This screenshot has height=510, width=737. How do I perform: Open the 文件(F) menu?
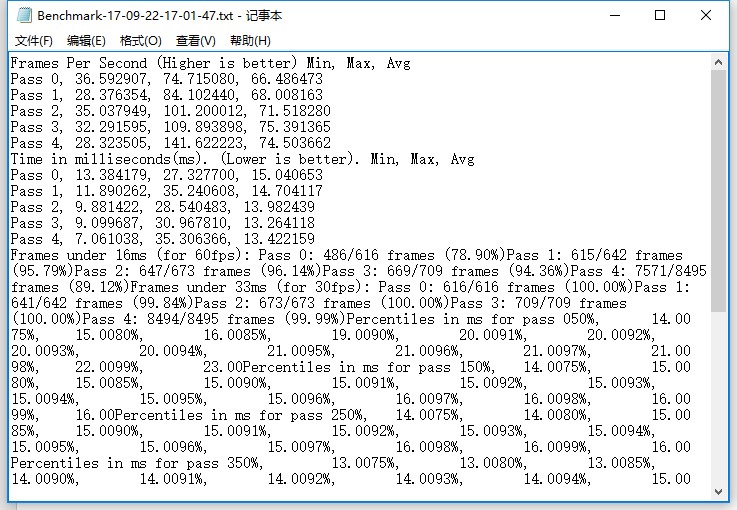pos(34,41)
